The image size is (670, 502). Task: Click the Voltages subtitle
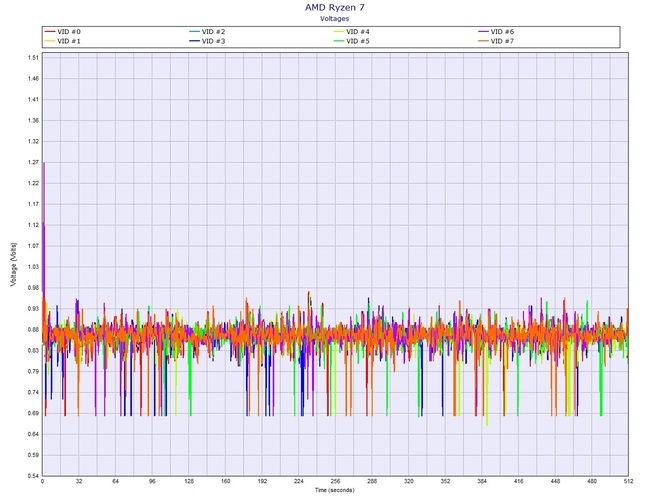click(x=335, y=19)
